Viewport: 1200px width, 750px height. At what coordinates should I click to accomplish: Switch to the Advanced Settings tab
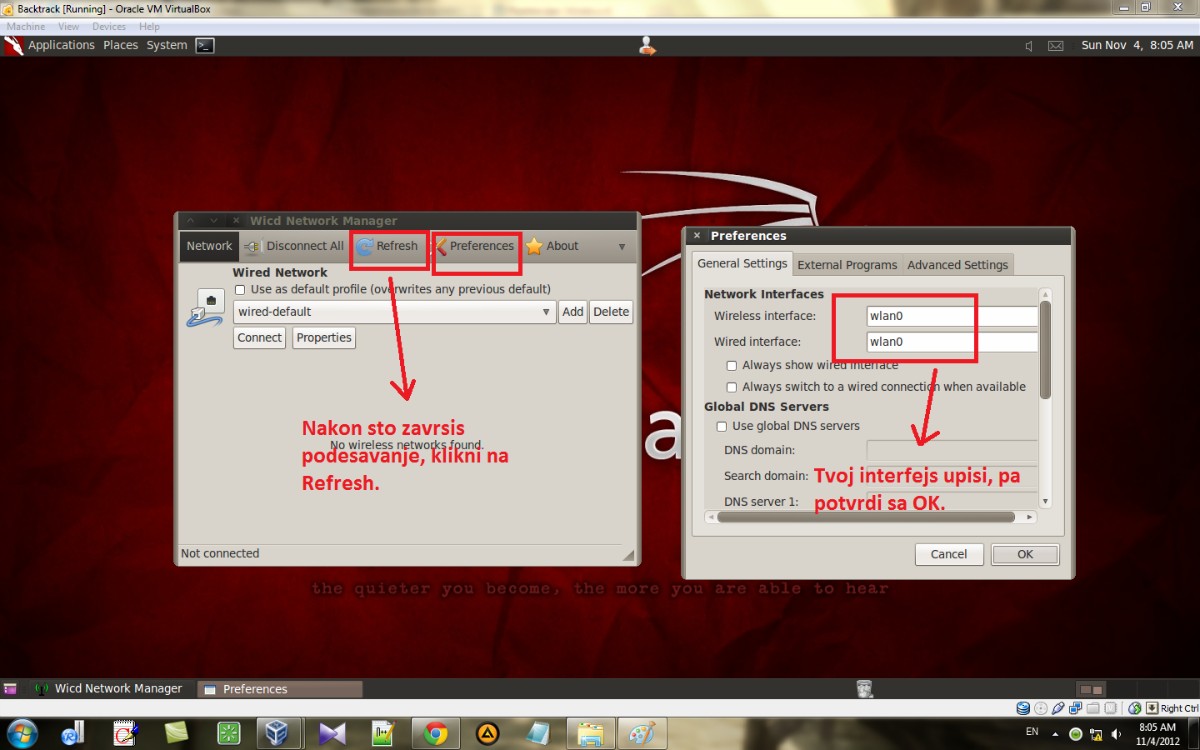click(957, 265)
